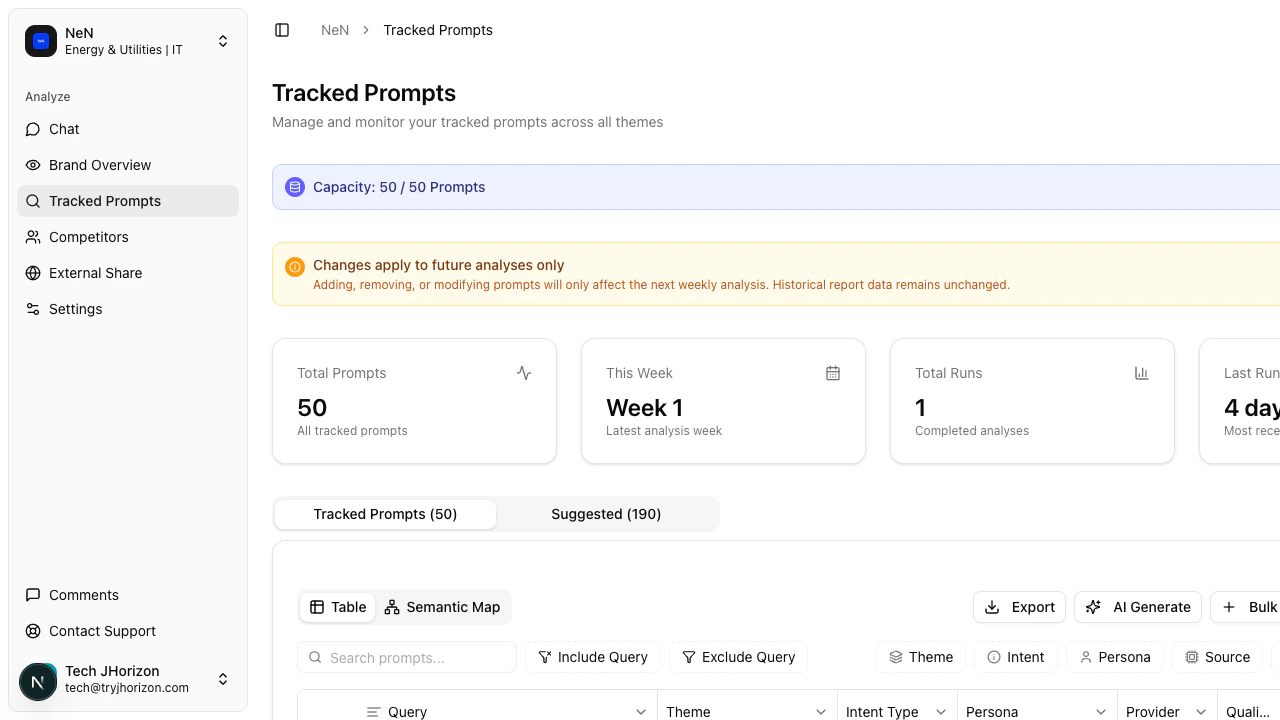The width and height of the screenshot is (1280, 720).
Task: Enable the Include Query filter
Action: (x=593, y=657)
